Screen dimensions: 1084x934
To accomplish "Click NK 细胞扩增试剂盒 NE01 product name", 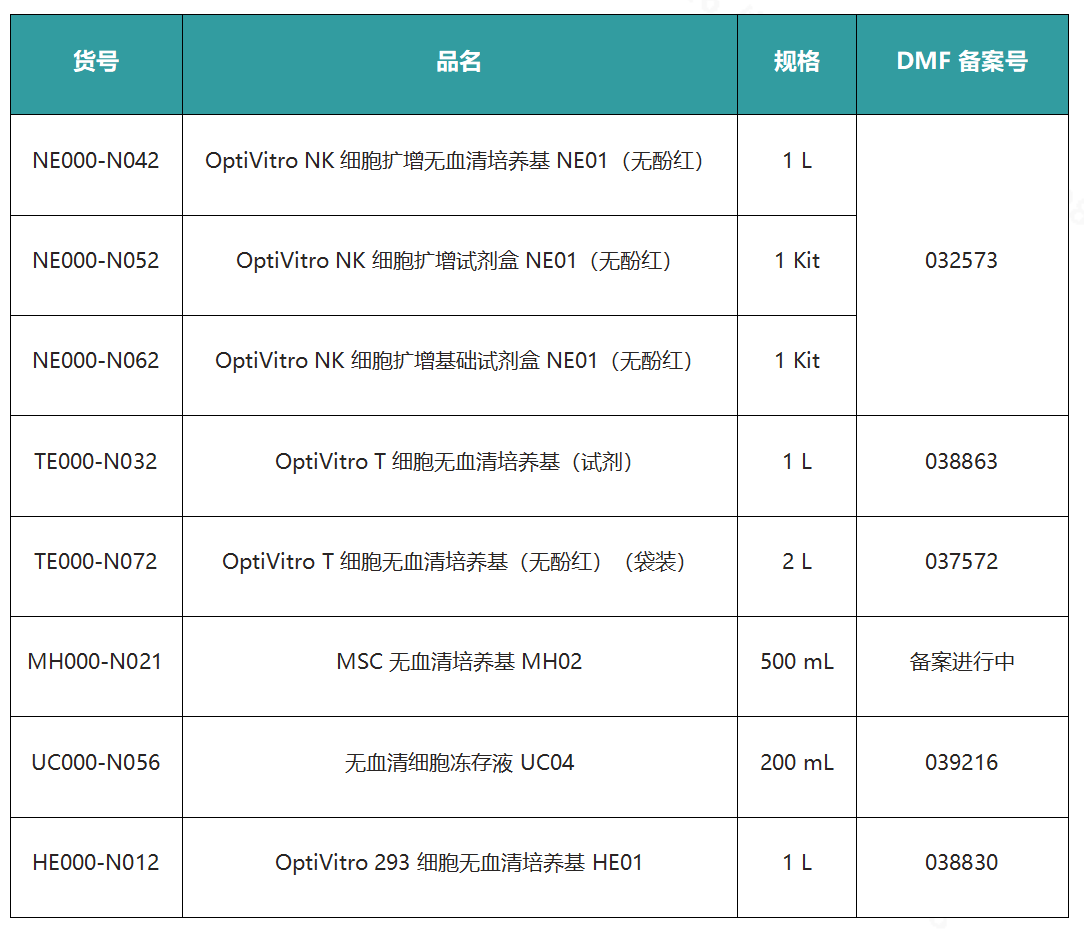I will 454,261.
